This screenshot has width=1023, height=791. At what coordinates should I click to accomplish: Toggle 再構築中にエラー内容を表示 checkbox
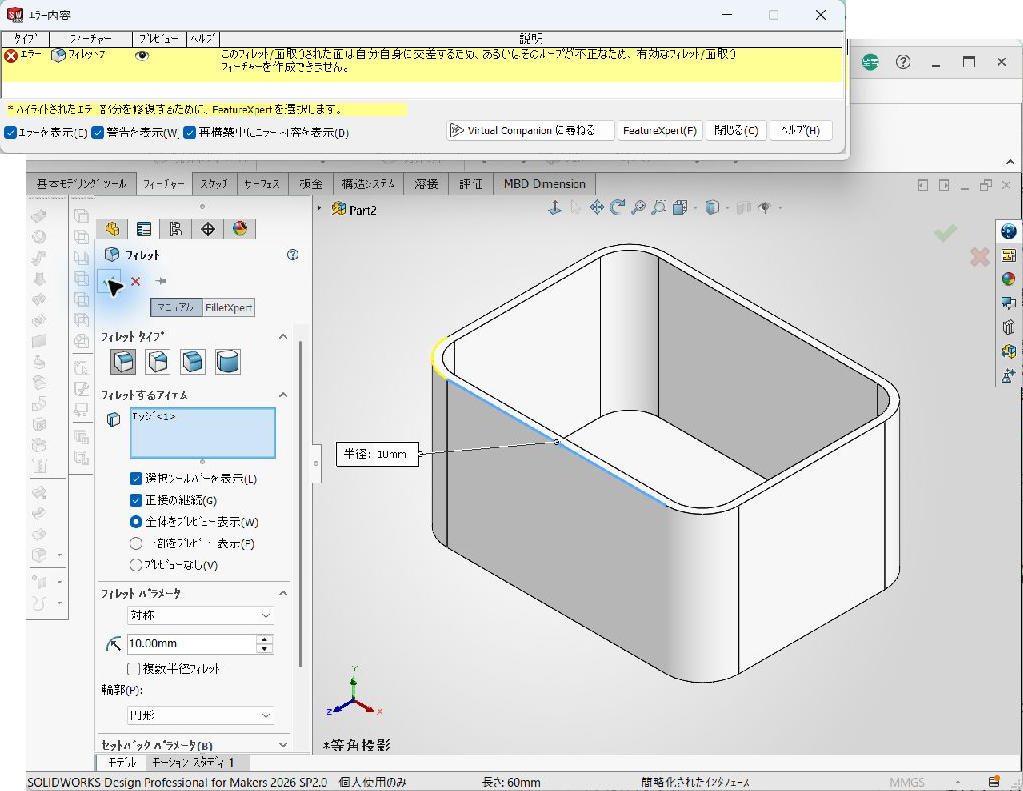[x=190, y=133]
